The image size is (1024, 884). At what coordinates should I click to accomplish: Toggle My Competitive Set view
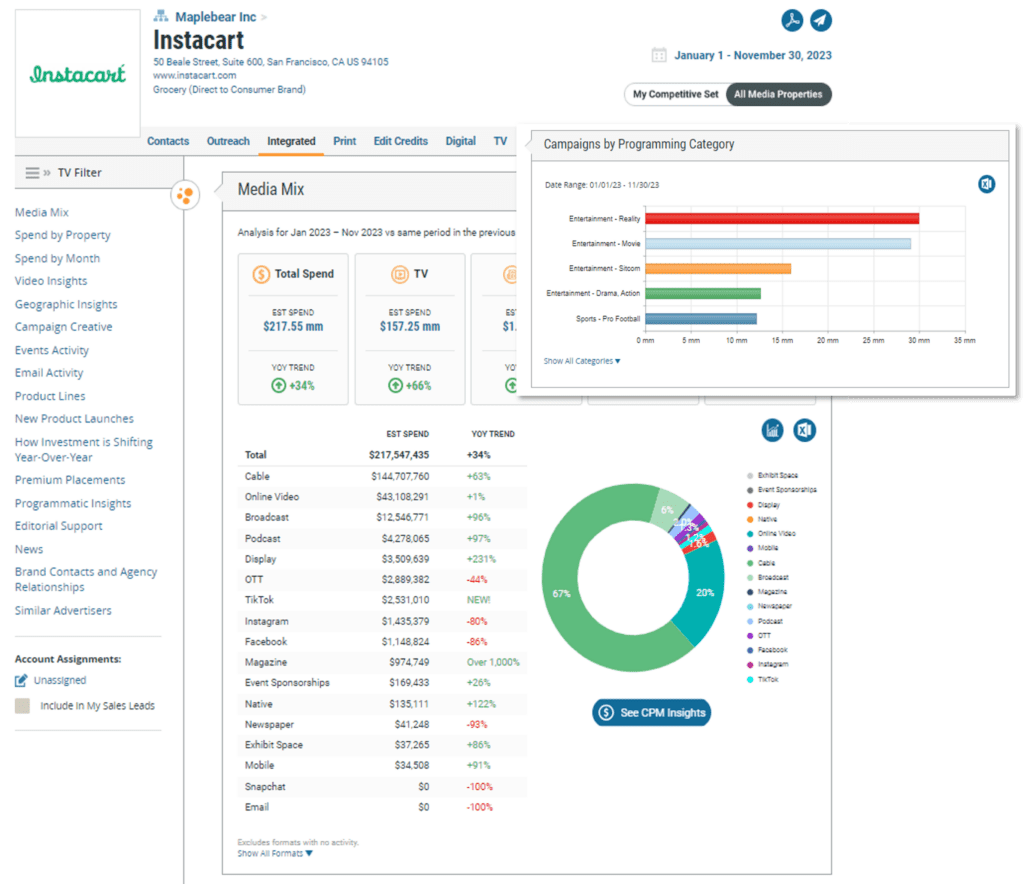[675, 94]
